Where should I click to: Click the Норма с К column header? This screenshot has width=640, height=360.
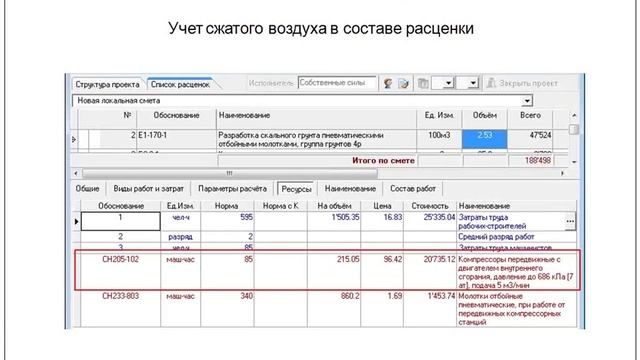coord(280,206)
